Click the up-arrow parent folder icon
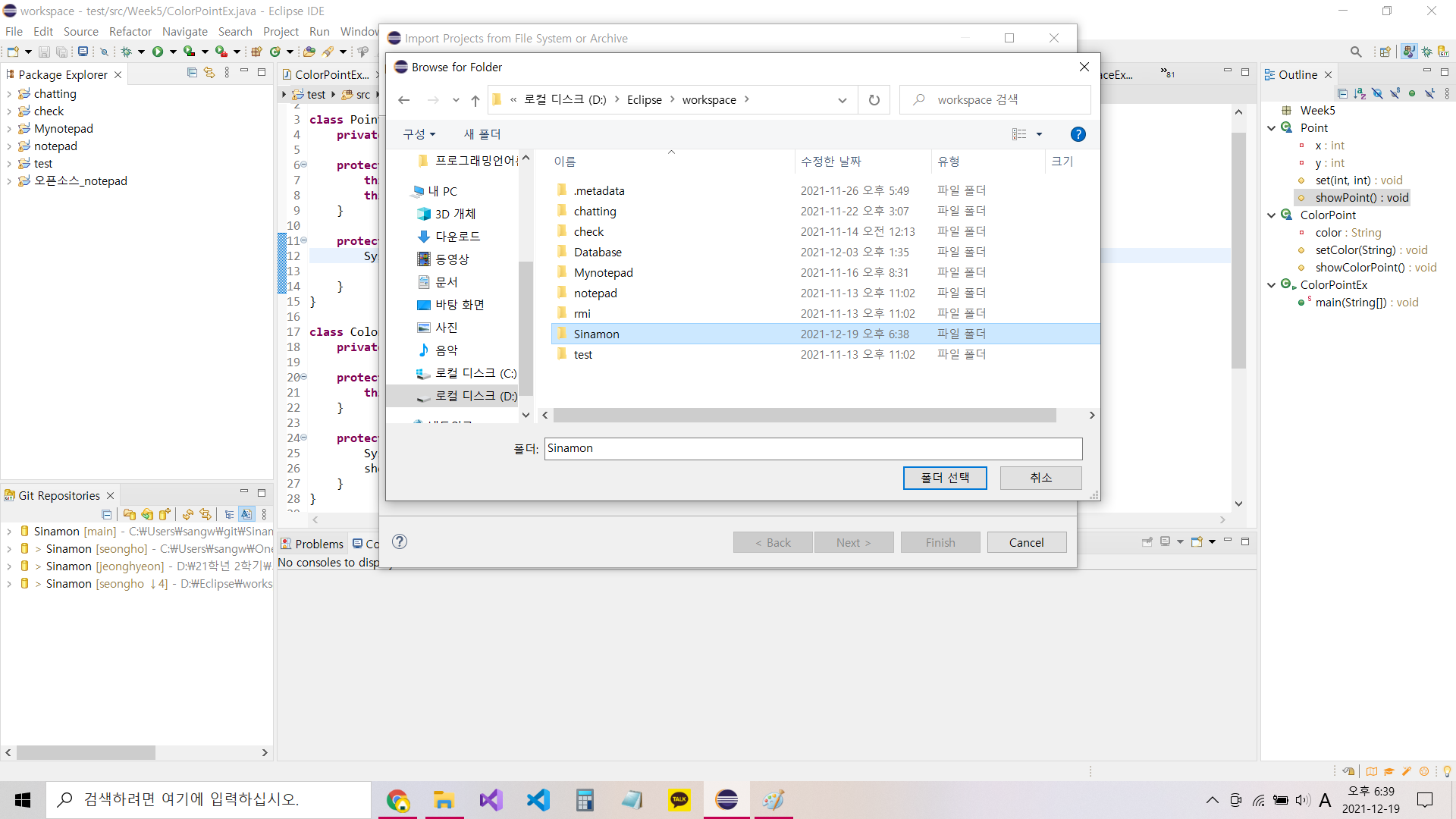The height and width of the screenshot is (819, 1456). (475, 100)
